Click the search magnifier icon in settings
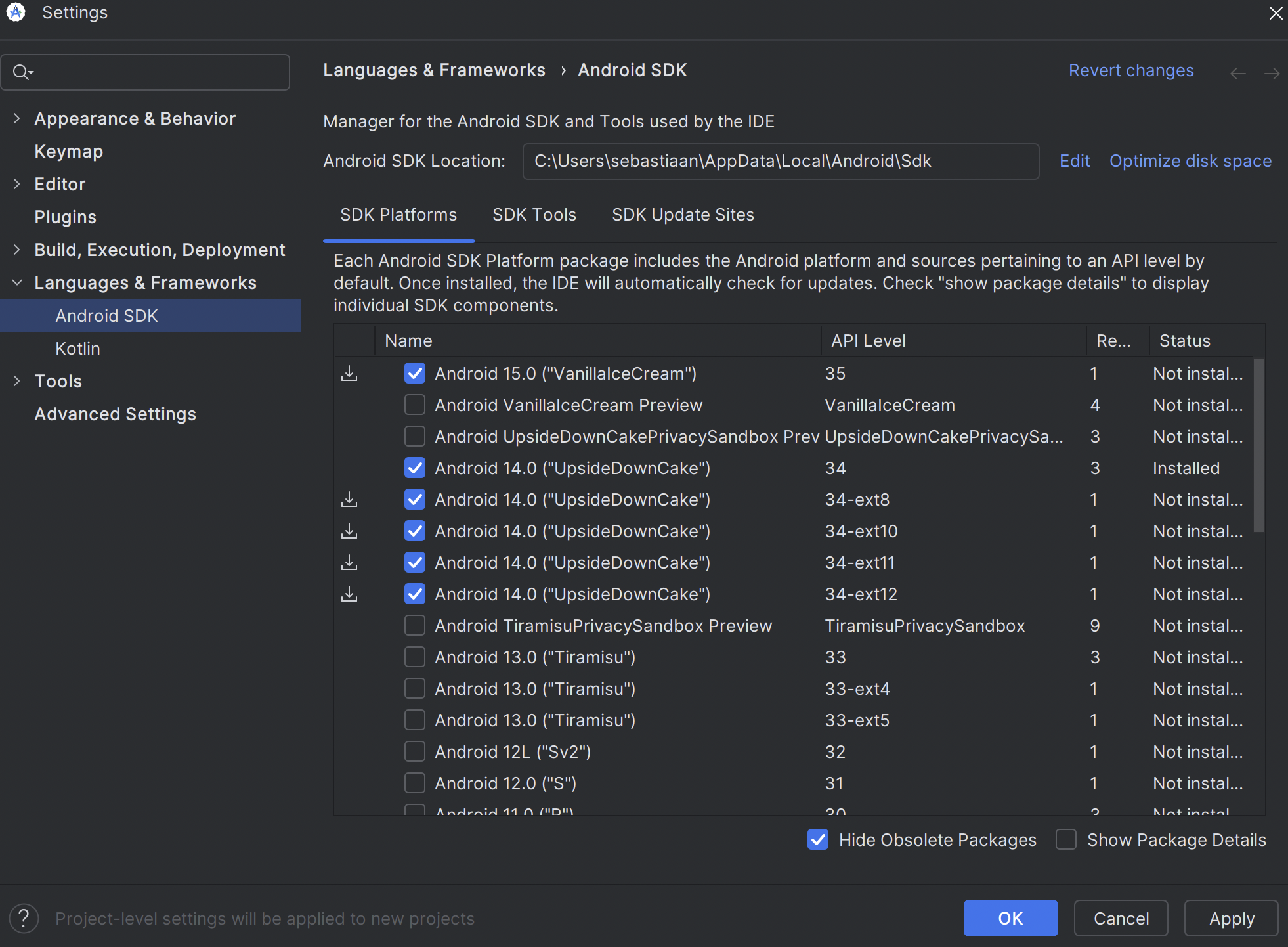This screenshot has height=947, width=1288. coord(22,72)
